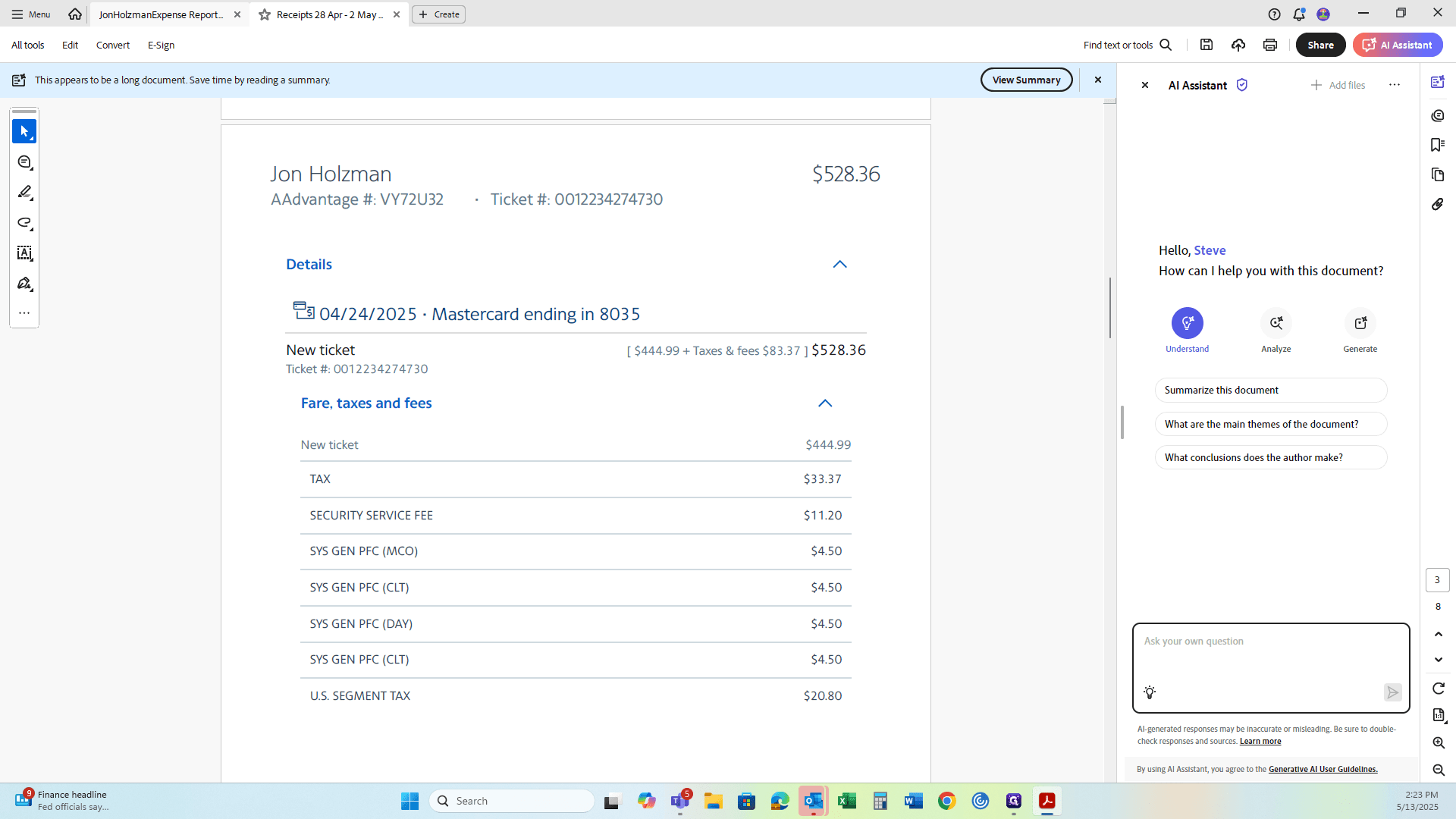
Task: Select the Draw freehand tool
Action: click(24, 223)
